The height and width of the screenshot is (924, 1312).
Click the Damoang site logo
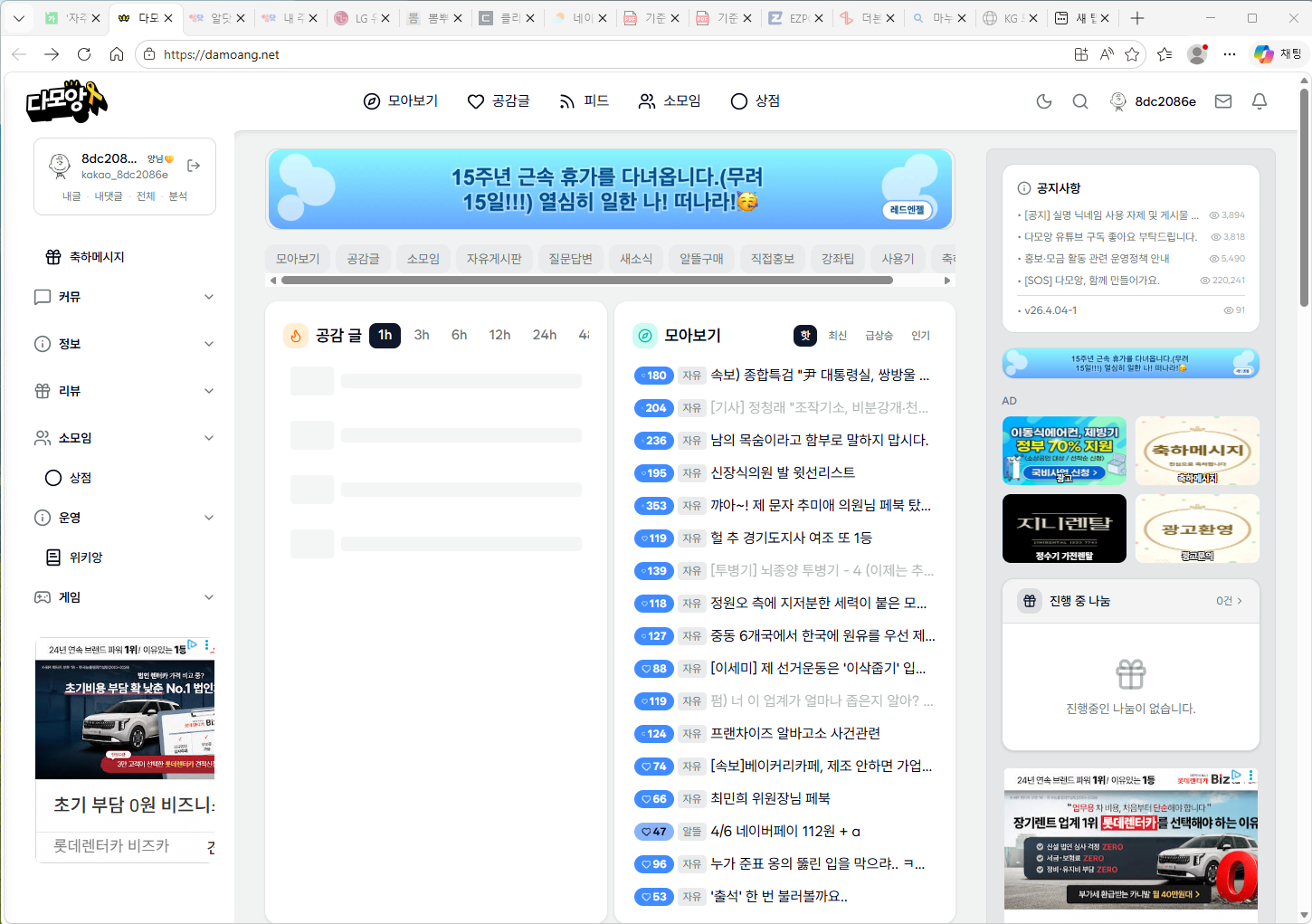tap(66, 100)
